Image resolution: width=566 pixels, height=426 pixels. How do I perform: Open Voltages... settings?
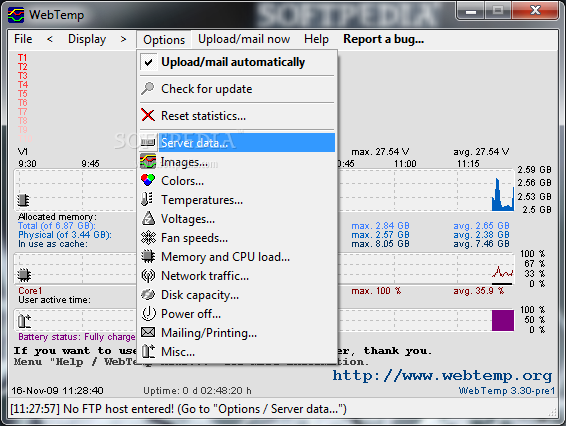(237, 219)
